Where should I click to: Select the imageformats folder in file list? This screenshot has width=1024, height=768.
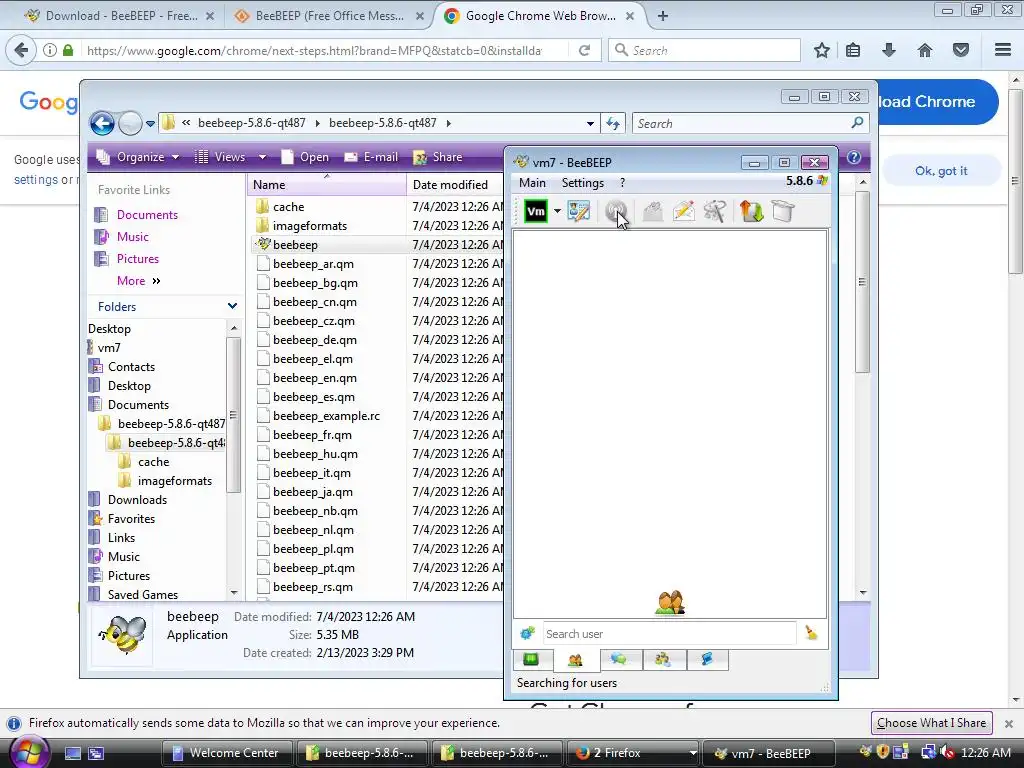point(310,225)
